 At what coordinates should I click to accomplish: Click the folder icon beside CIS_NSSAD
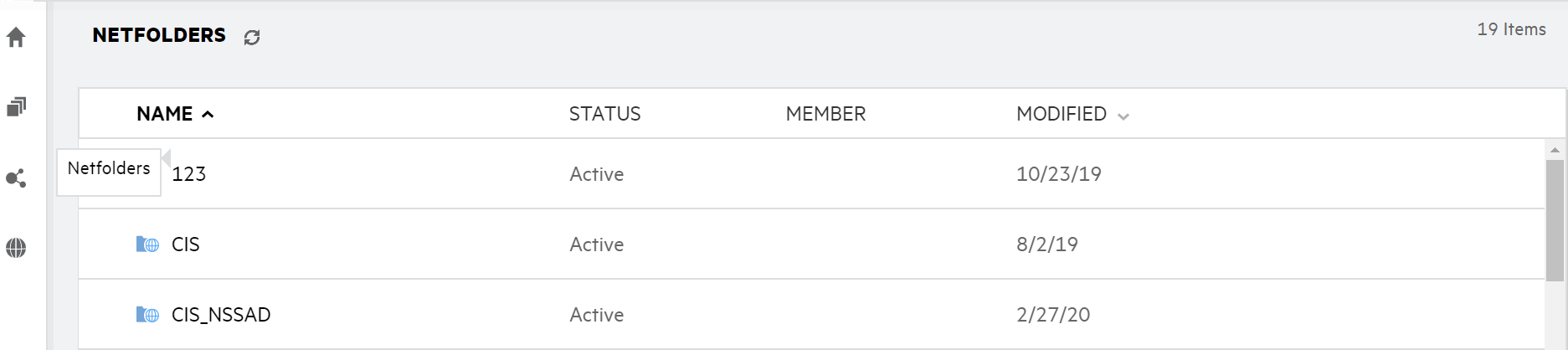[x=147, y=315]
